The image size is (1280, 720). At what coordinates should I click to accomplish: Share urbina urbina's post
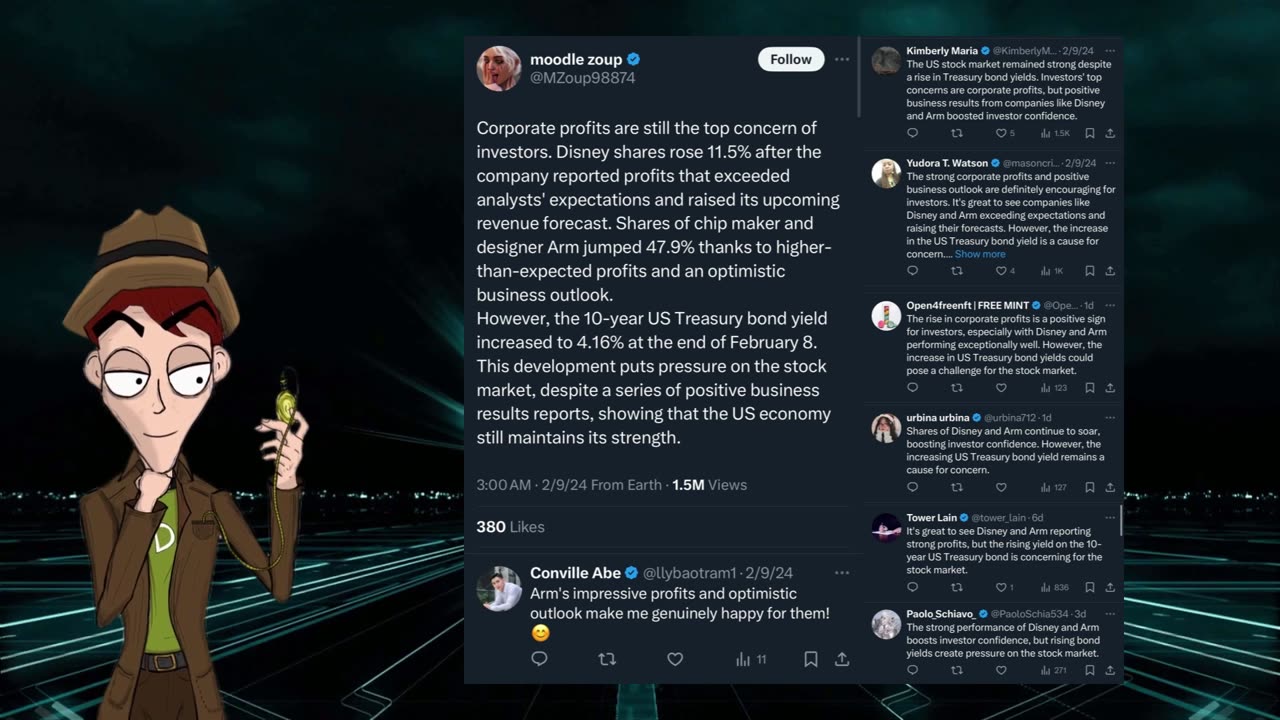point(1110,488)
